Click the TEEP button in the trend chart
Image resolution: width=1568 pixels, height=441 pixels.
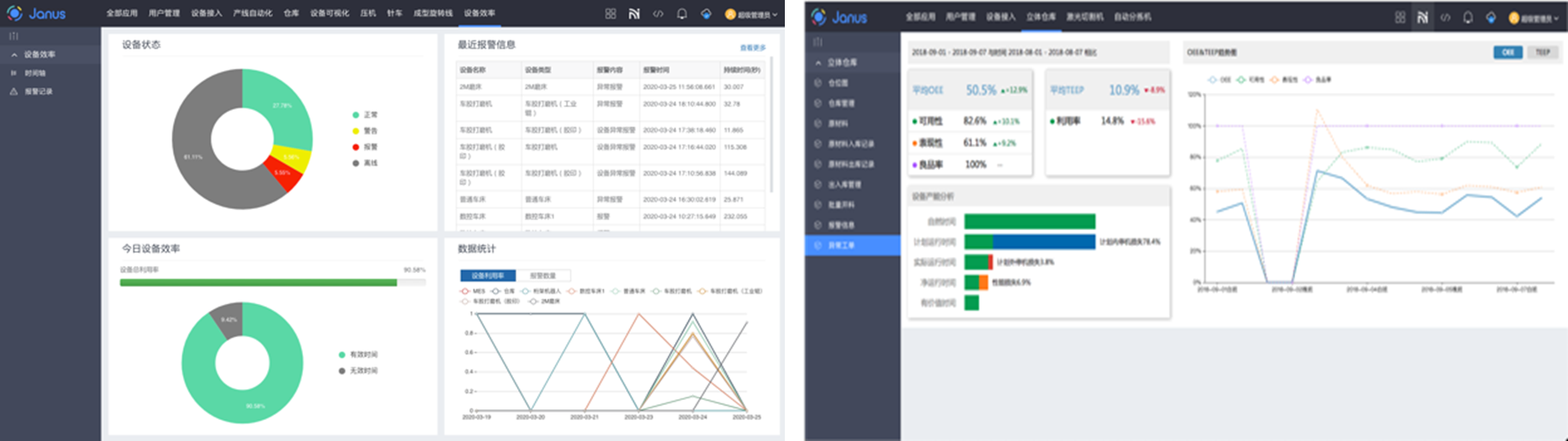pyautogui.click(x=1542, y=52)
